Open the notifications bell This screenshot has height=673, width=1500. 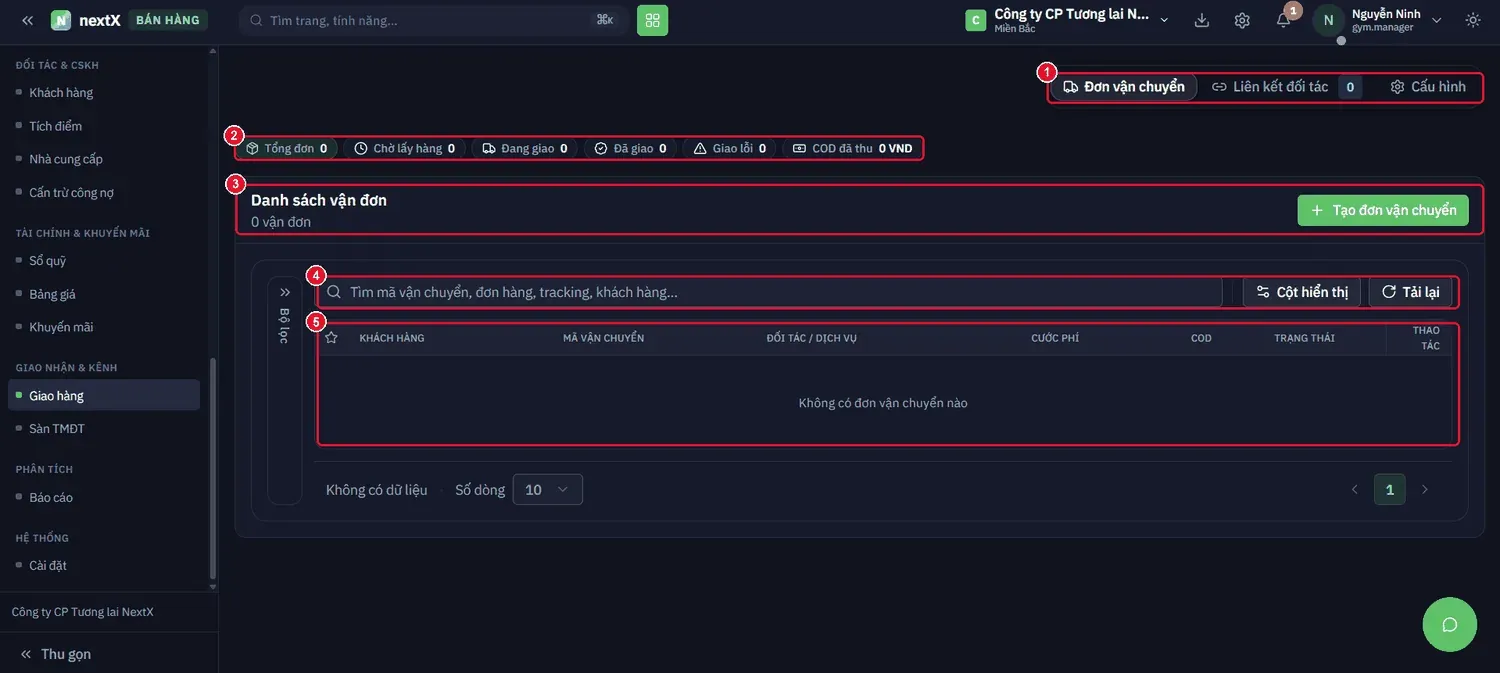(1283, 20)
